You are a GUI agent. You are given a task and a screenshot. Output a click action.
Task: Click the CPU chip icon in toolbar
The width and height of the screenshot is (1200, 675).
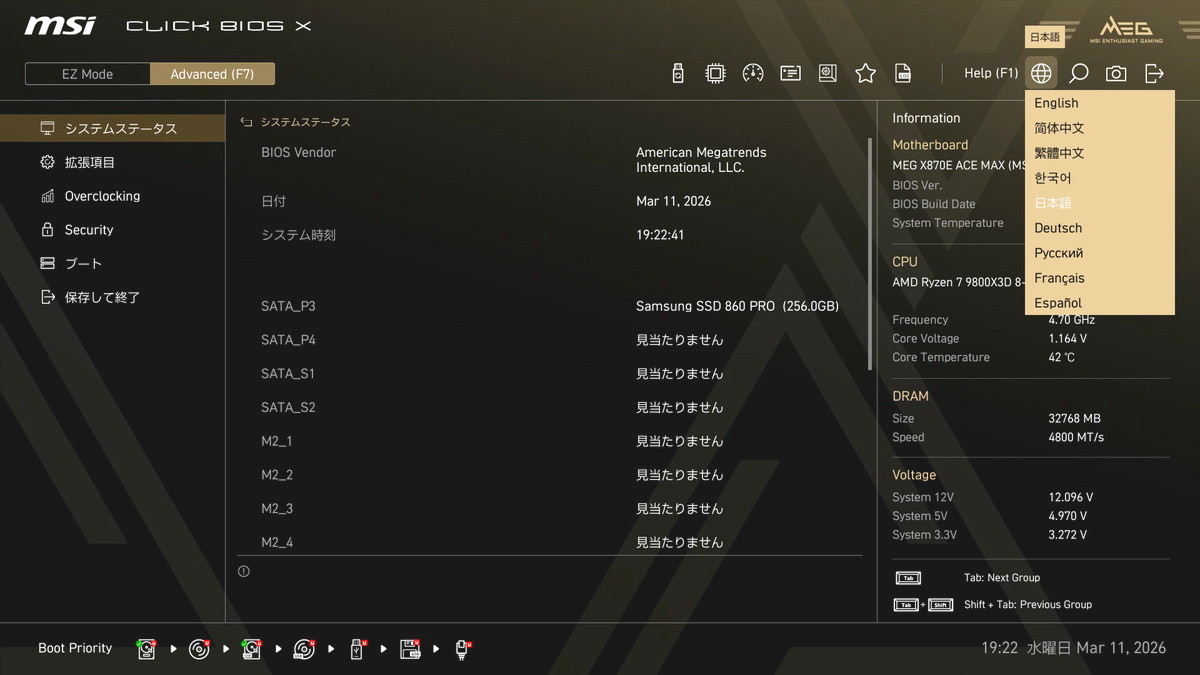[x=715, y=73]
